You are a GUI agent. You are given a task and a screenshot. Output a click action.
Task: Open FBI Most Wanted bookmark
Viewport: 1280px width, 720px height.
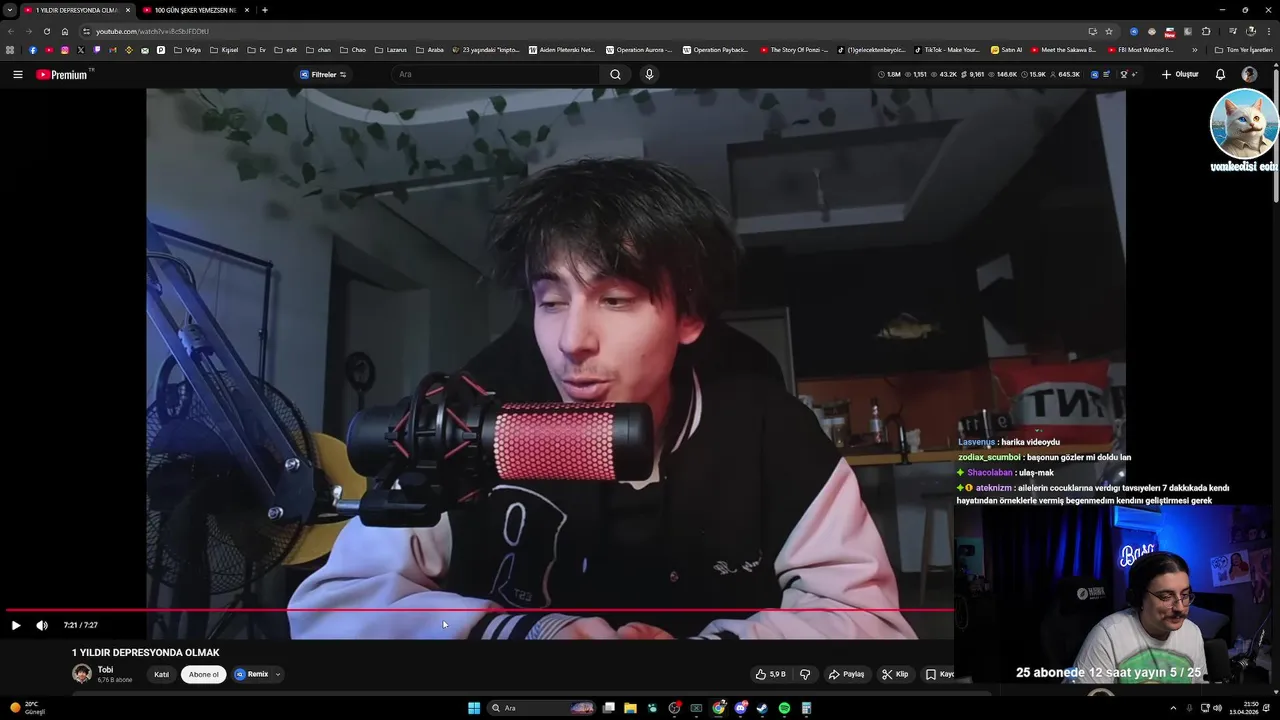1140,49
